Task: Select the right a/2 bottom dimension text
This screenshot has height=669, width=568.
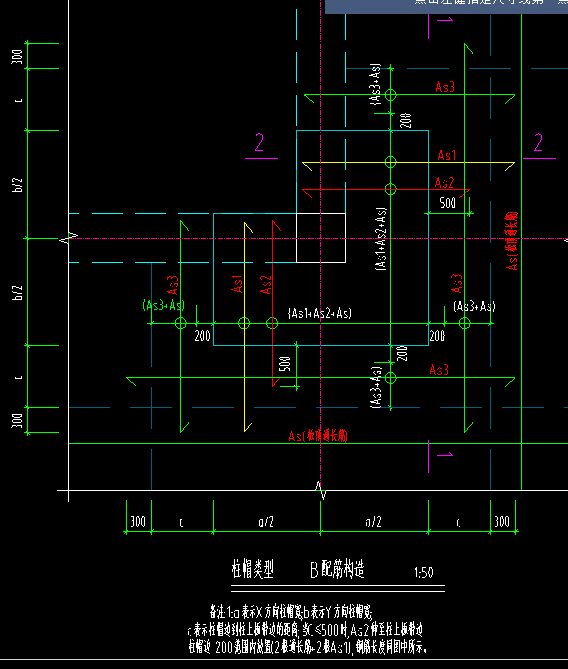Action: pos(373,522)
